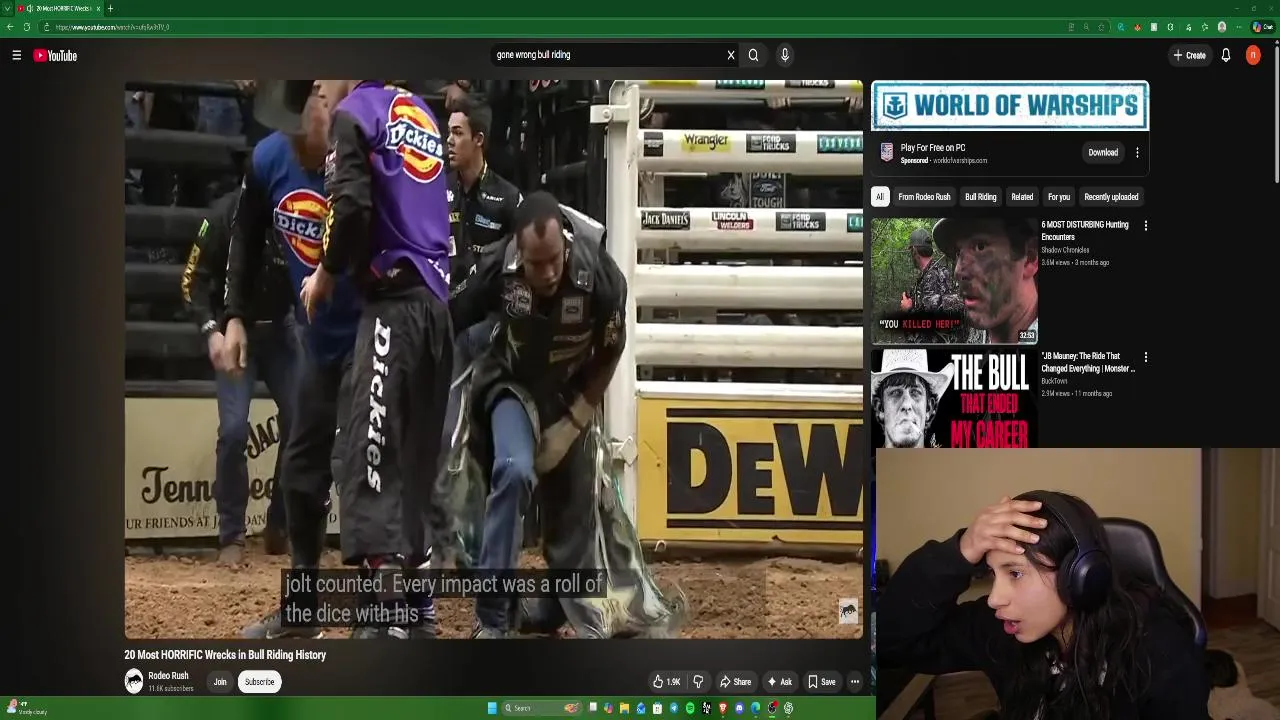Open World of Warships ad banner
1280x720 pixels.
pos(1010,106)
